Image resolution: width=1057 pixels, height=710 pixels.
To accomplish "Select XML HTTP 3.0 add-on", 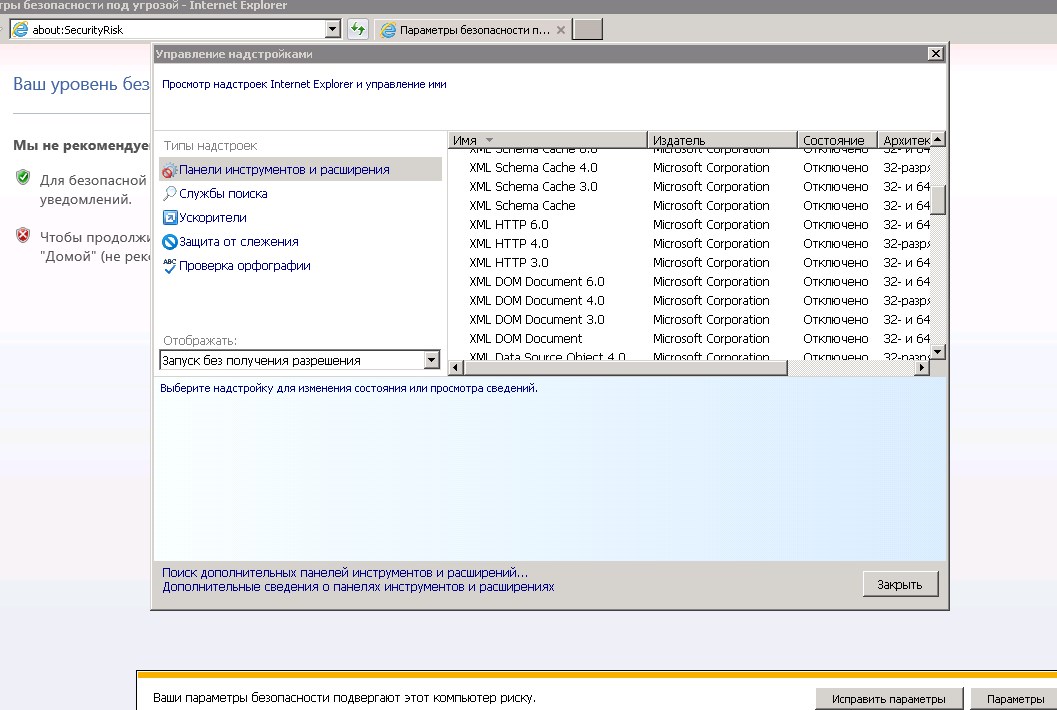I will [x=689, y=262].
